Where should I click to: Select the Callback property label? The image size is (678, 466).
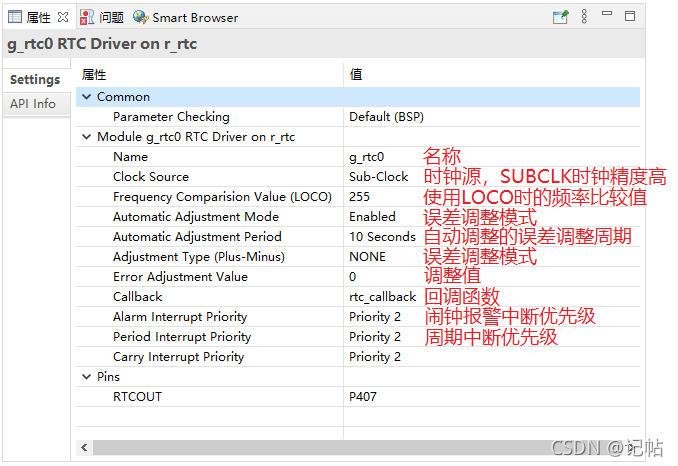point(138,297)
